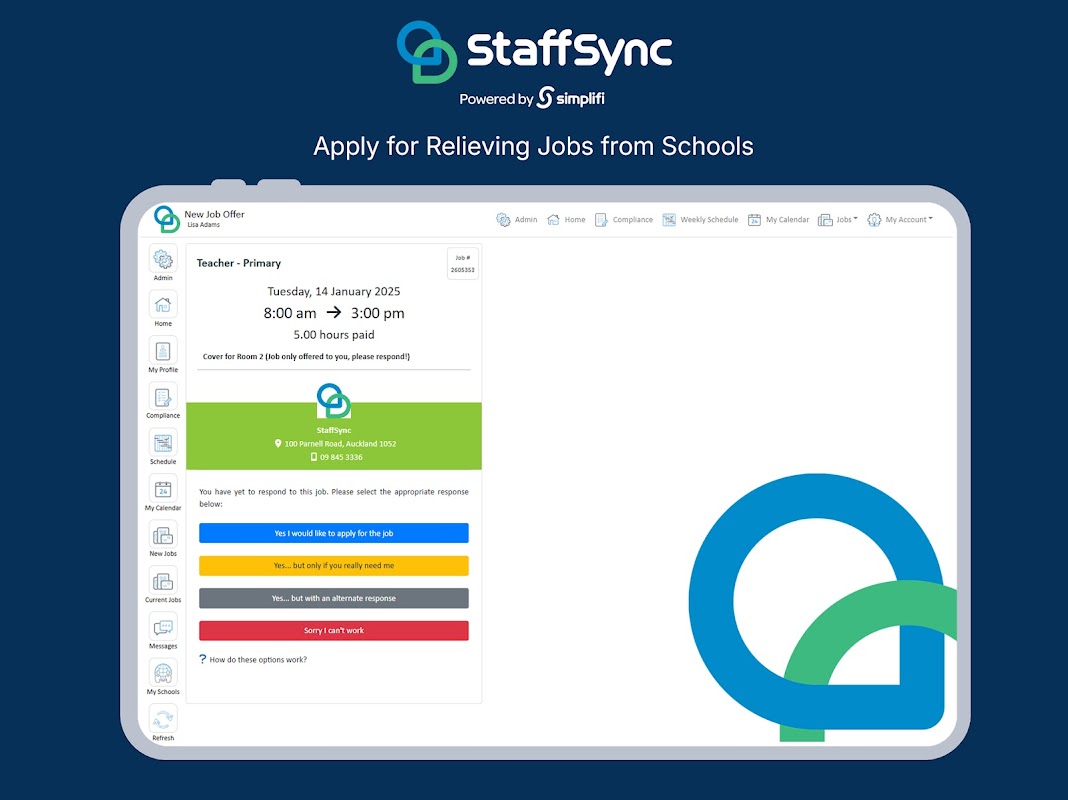Click the 3:00 pm end time
1068x800 pixels.
click(378, 313)
